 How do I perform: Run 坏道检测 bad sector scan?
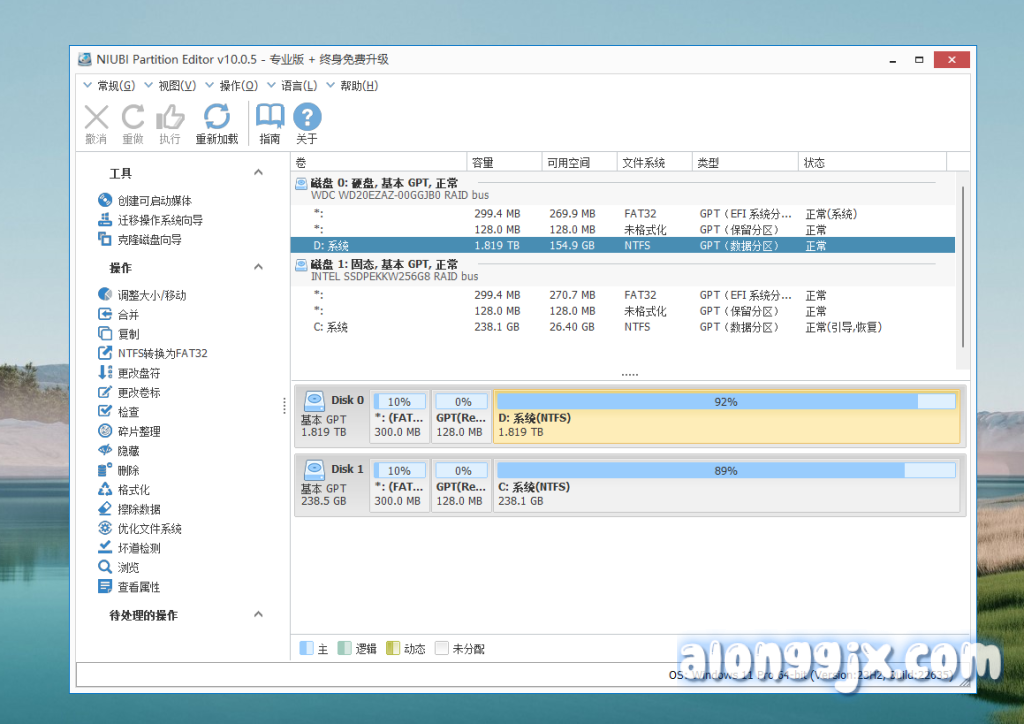coord(138,548)
